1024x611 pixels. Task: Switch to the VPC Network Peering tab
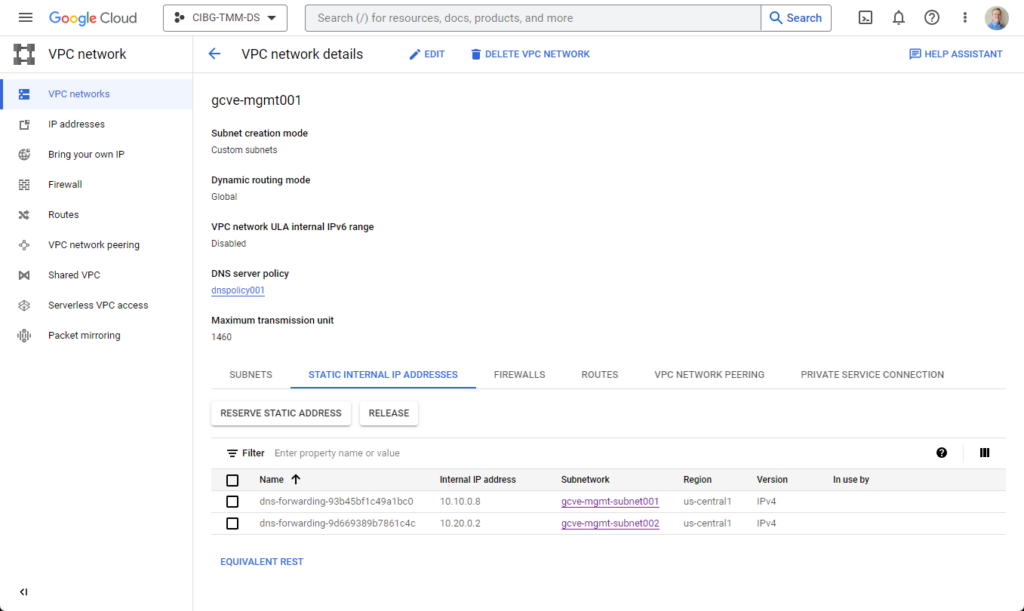pyautogui.click(x=709, y=375)
